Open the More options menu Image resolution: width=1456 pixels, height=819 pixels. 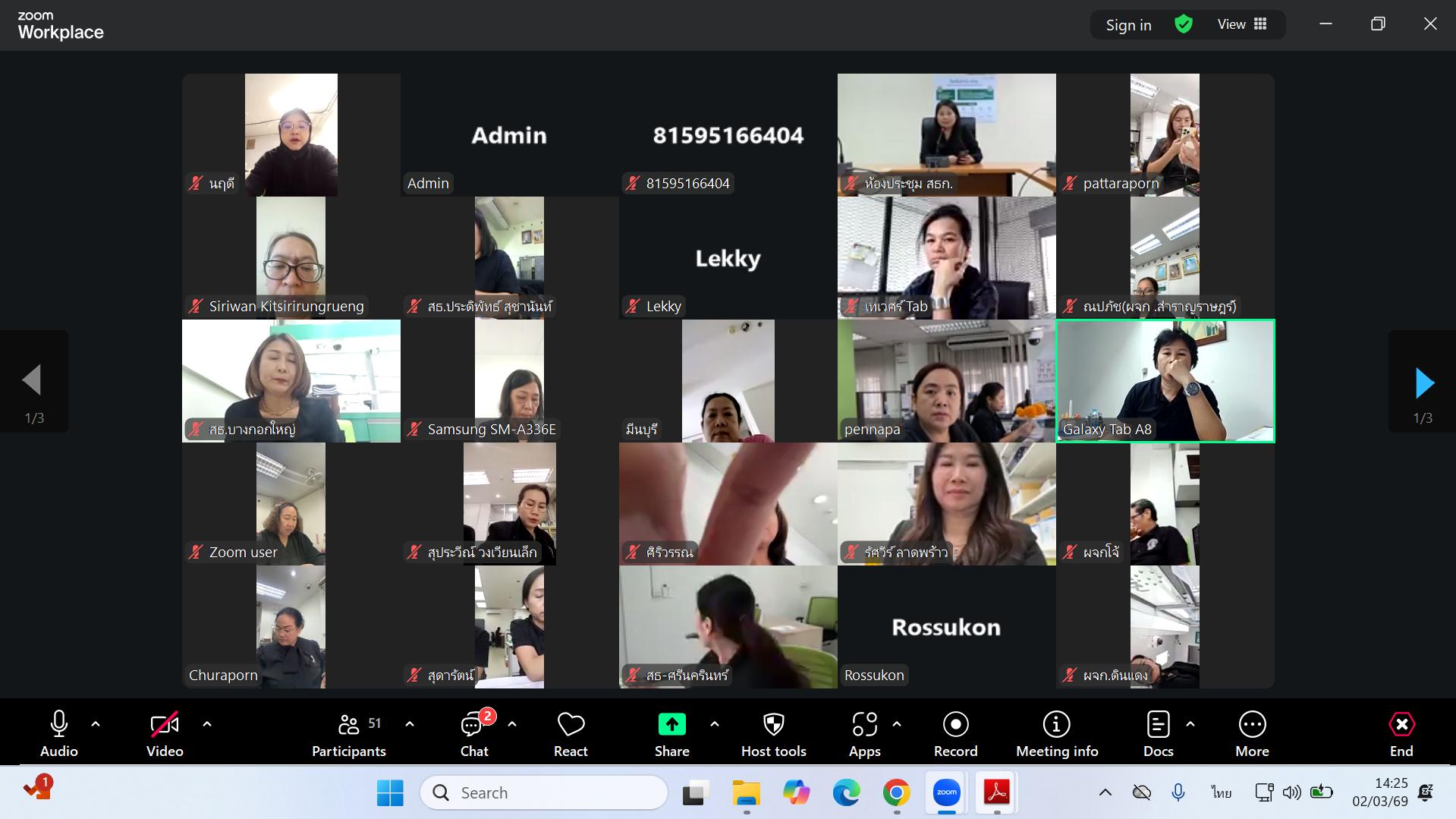[1252, 733]
